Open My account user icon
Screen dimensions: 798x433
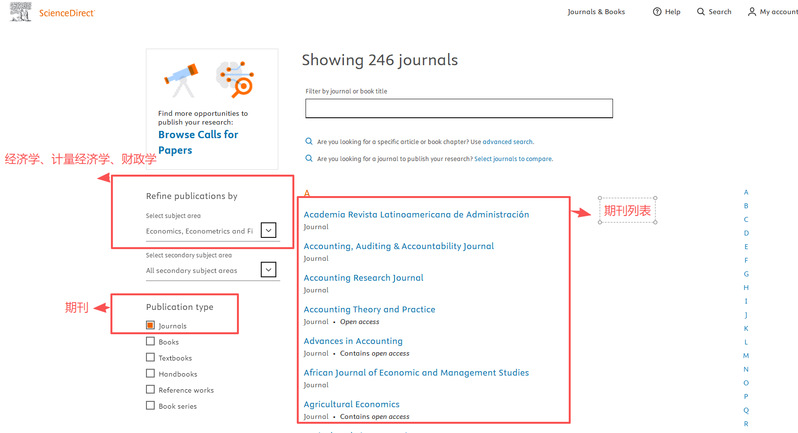click(752, 12)
